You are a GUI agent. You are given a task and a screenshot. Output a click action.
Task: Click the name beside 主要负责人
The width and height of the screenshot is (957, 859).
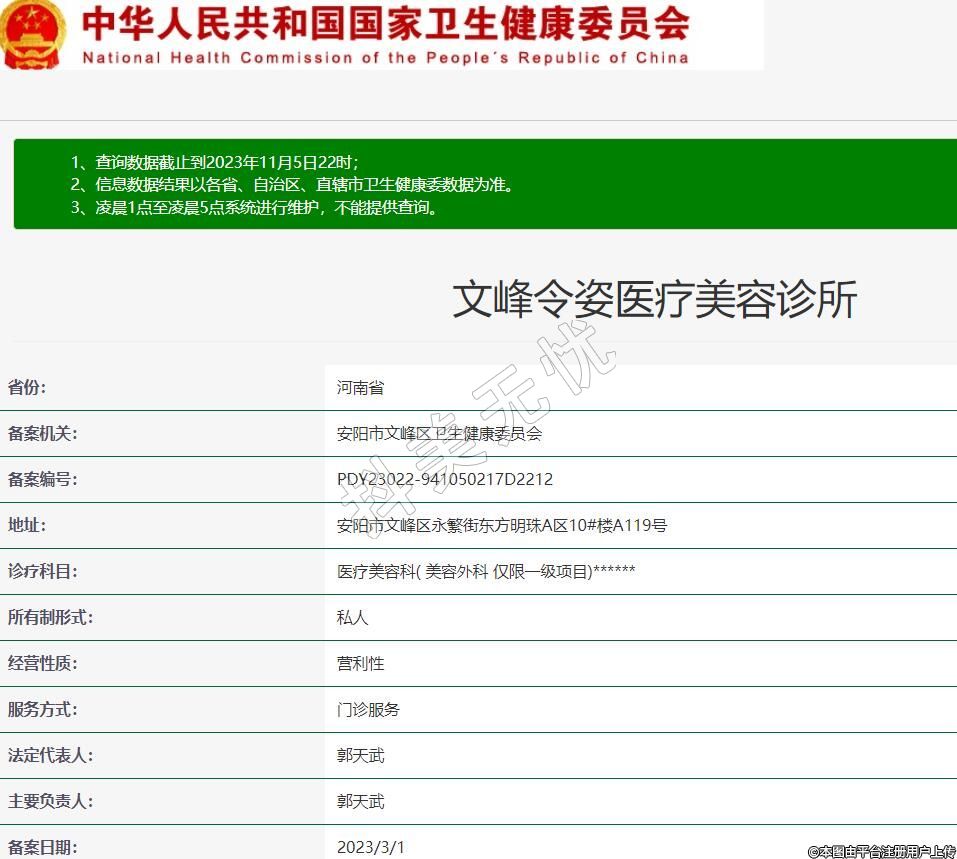click(360, 802)
